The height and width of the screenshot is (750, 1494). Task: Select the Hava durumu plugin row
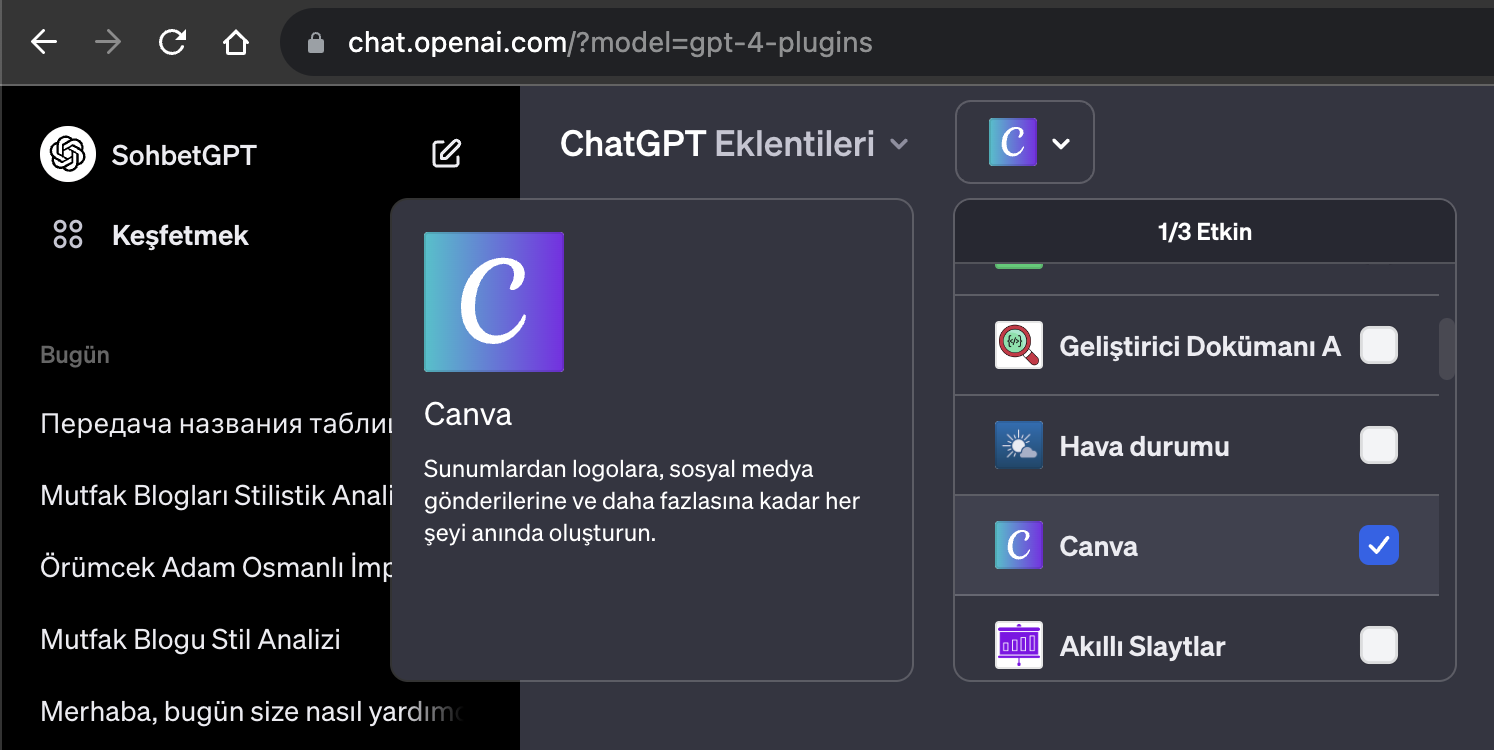[x=1197, y=445]
